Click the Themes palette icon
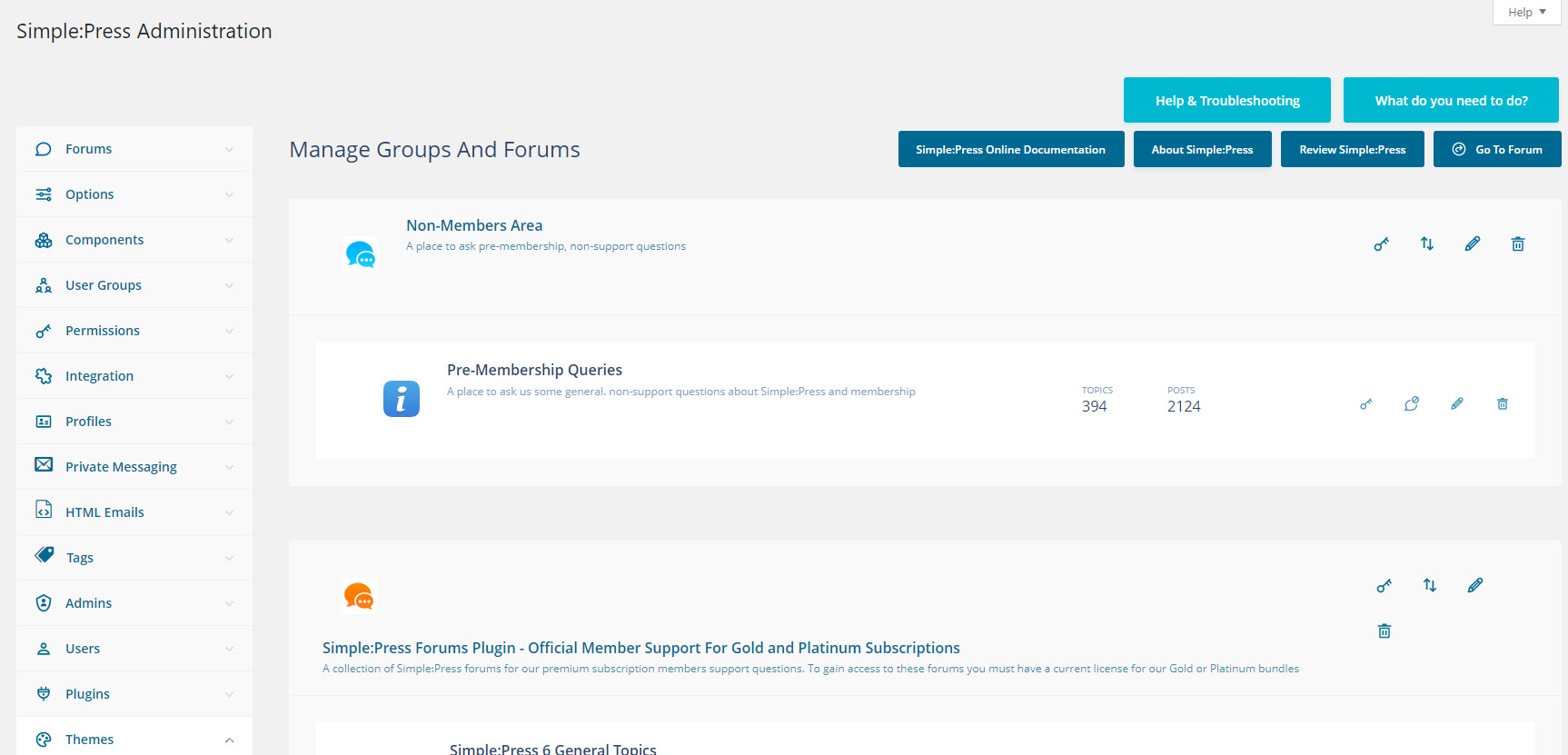Screen dimensions: 1568x755 pyautogui.click(x=43, y=740)
